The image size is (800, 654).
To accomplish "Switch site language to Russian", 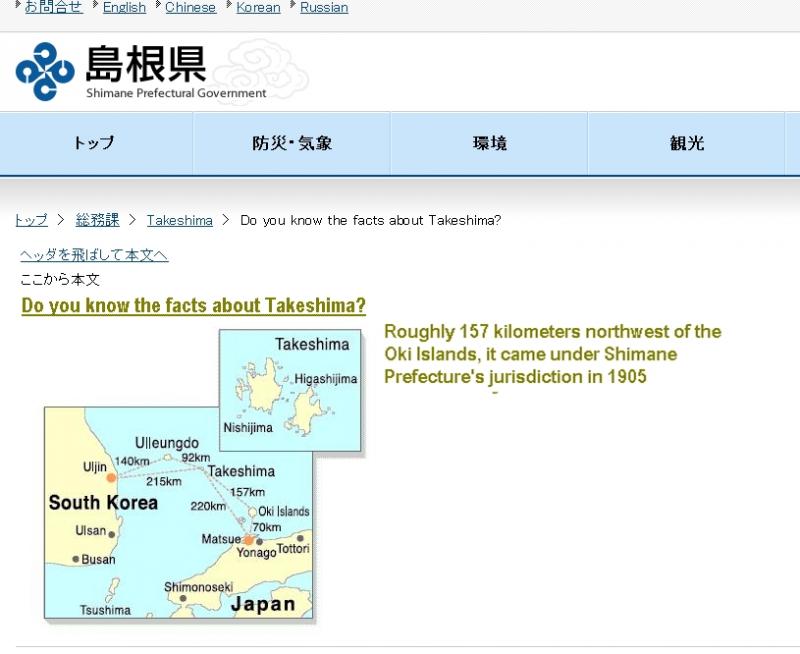I will tap(324, 7).
